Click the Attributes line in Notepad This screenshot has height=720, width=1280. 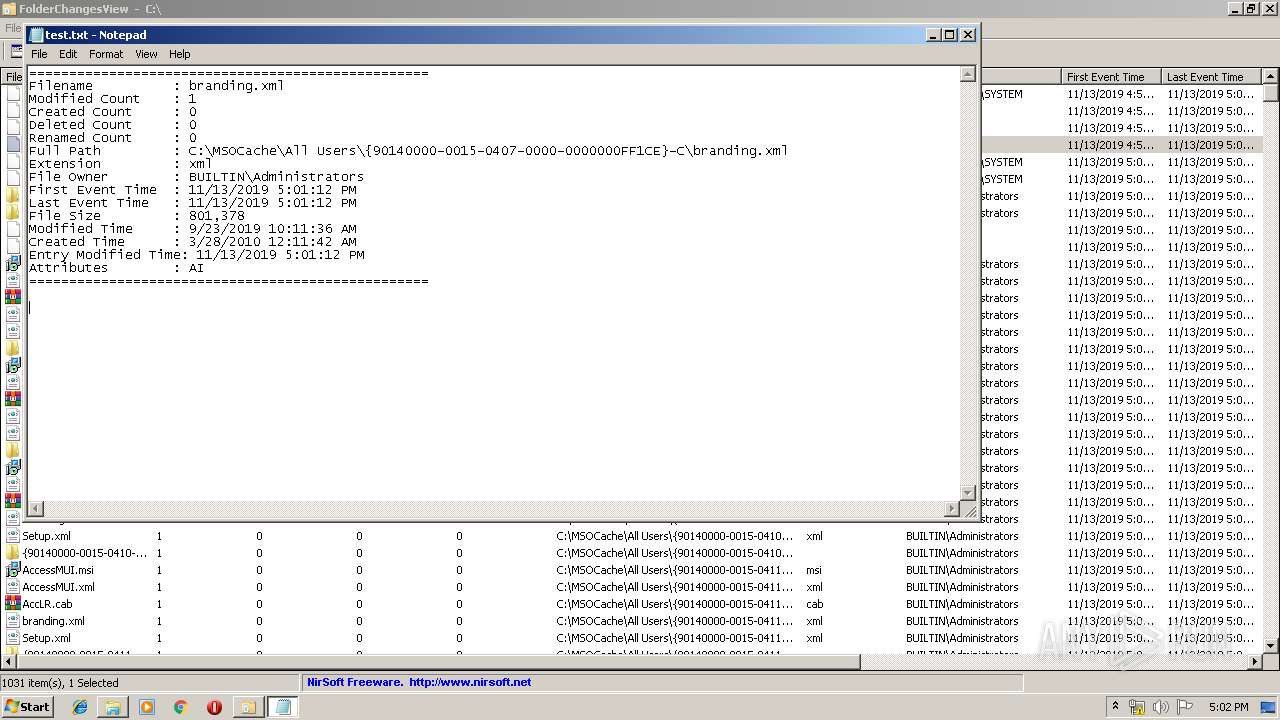click(116, 268)
